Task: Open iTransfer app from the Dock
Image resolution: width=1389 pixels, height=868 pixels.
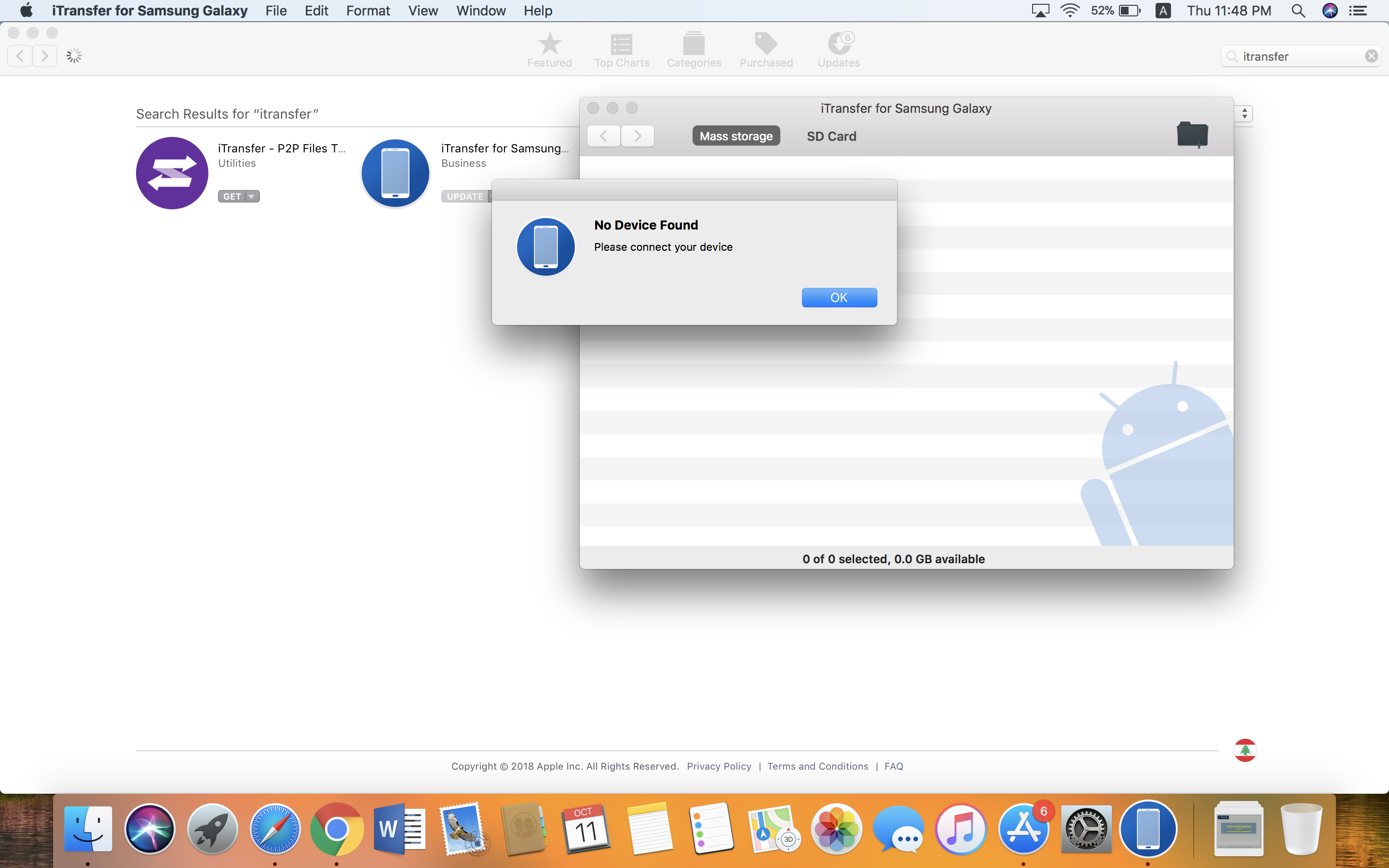Action: click(x=1148, y=829)
